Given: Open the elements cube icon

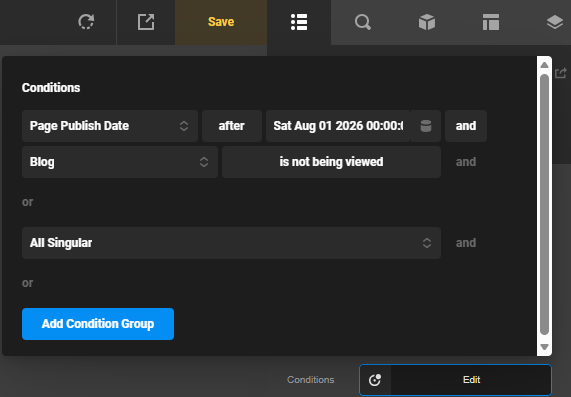Looking at the screenshot, I should [427, 22].
